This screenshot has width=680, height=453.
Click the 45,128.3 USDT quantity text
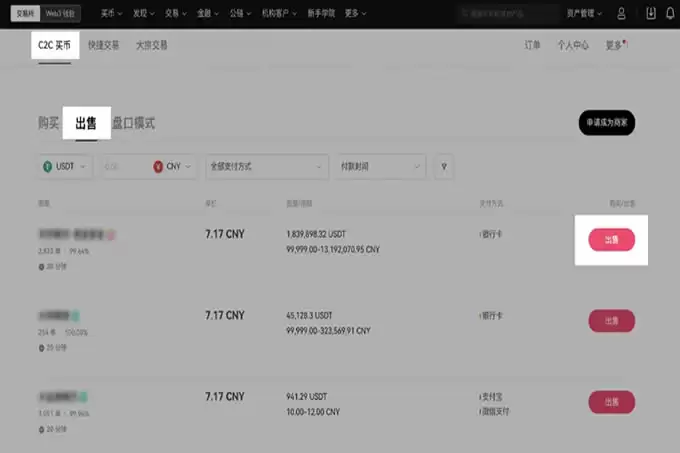click(x=309, y=315)
